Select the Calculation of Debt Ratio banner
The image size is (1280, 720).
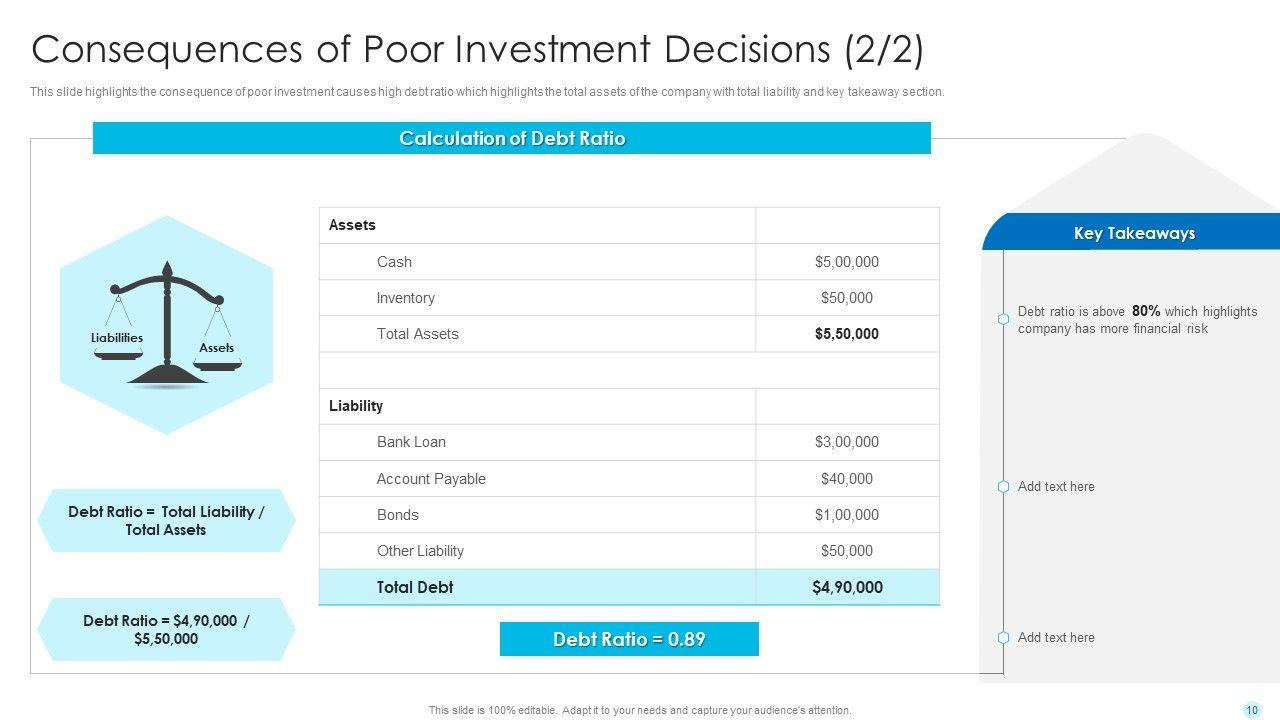511,138
